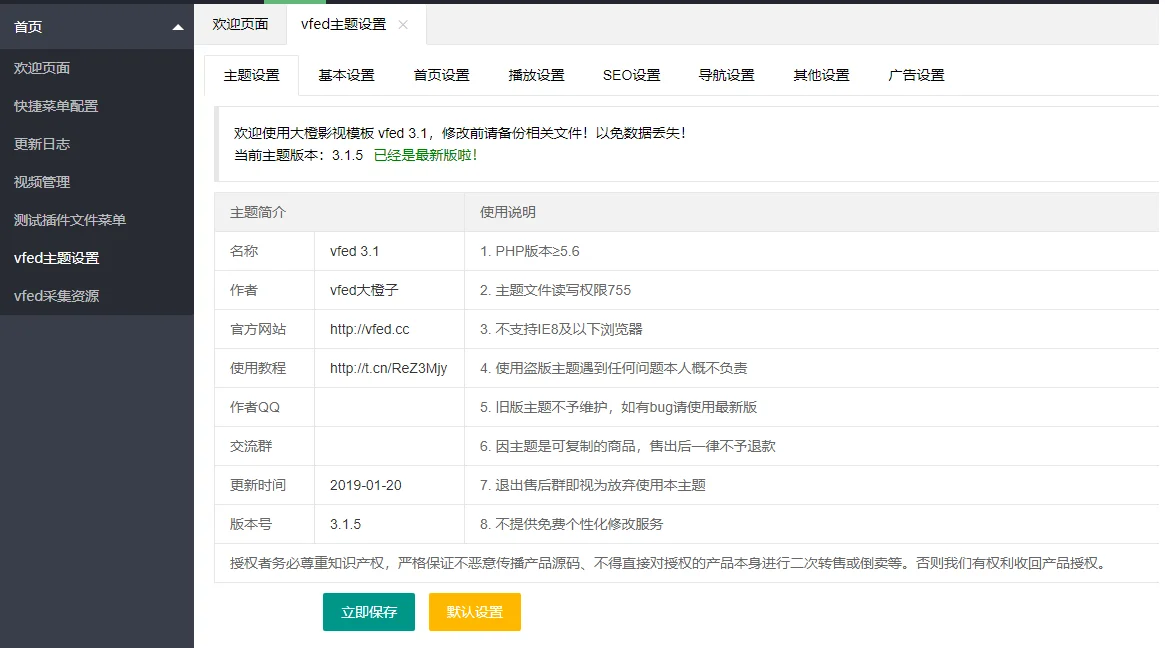Select the 基本设置 settings tab
The image size is (1165, 648).
click(346, 75)
